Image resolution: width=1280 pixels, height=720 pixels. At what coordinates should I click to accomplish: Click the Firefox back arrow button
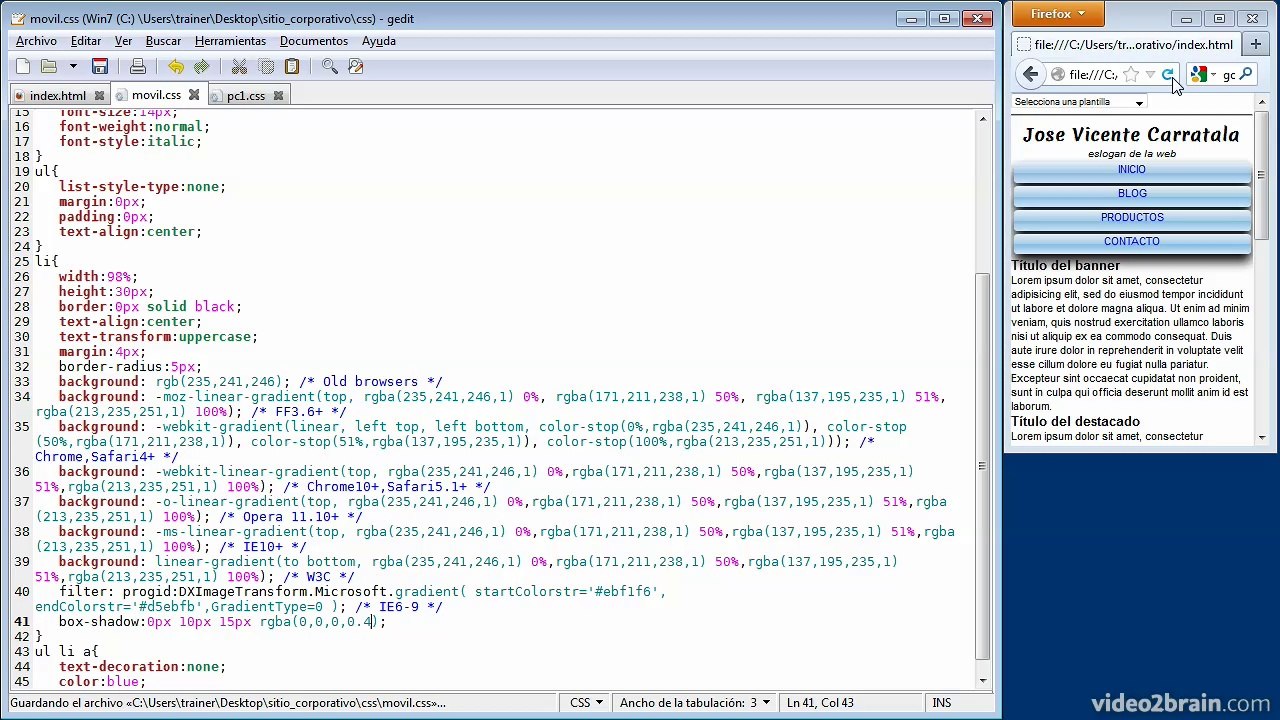tap(1031, 75)
